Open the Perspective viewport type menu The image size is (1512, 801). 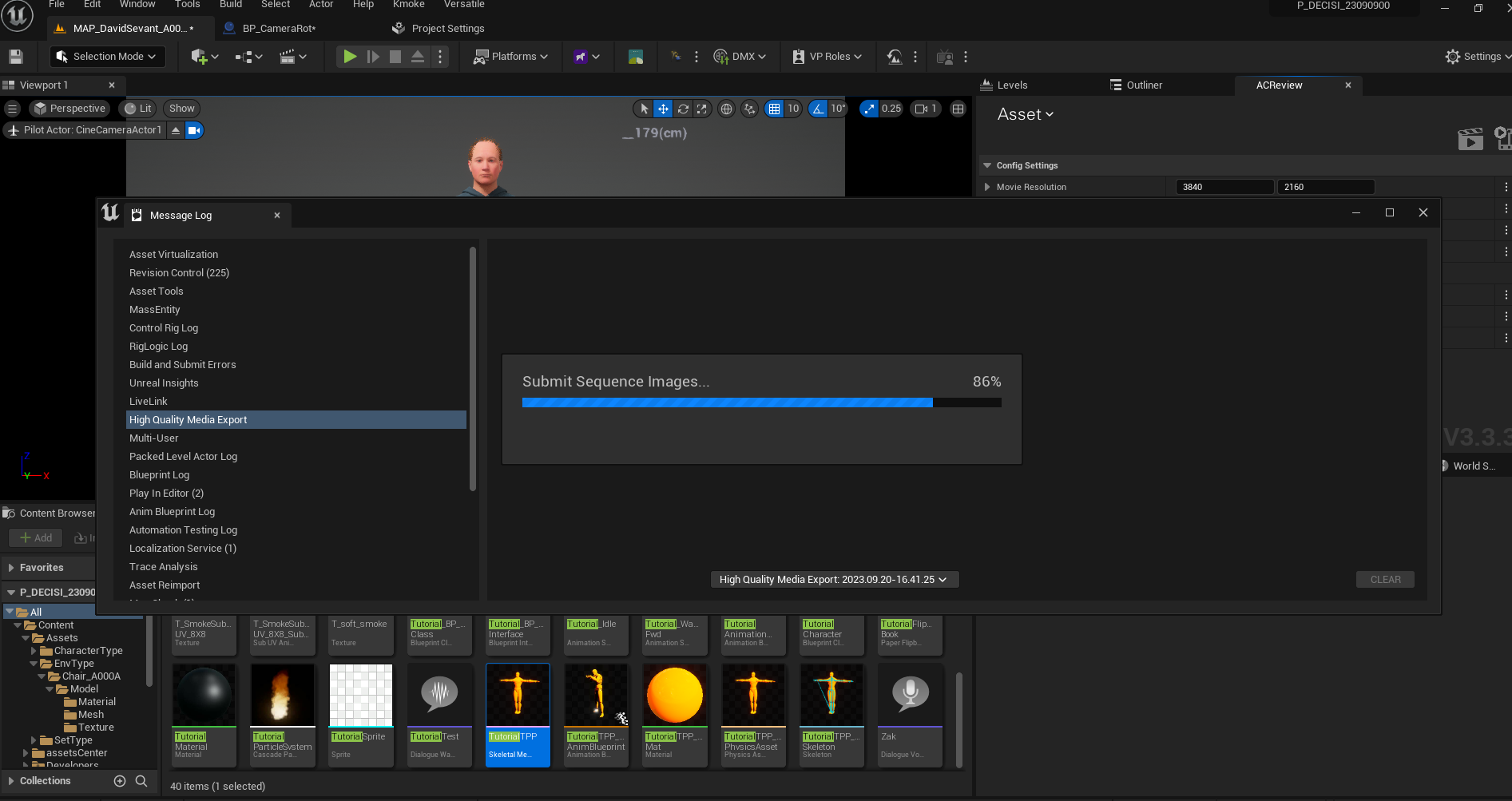tap(69, 109)
